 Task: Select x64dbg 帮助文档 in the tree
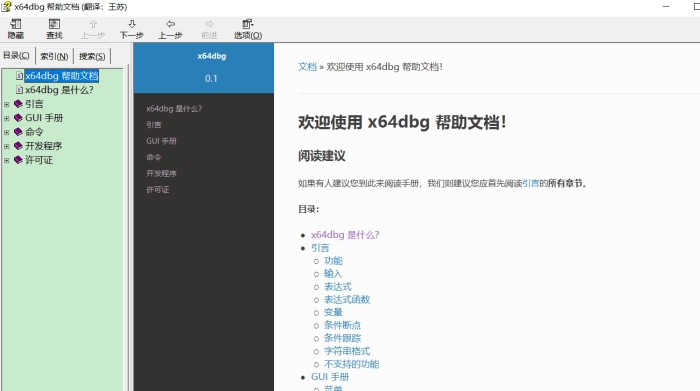62,76
